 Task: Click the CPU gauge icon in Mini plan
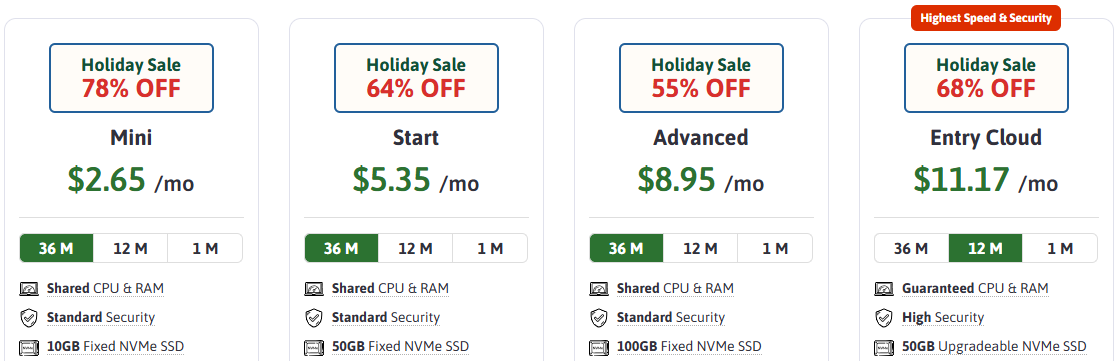pos(28,289)
